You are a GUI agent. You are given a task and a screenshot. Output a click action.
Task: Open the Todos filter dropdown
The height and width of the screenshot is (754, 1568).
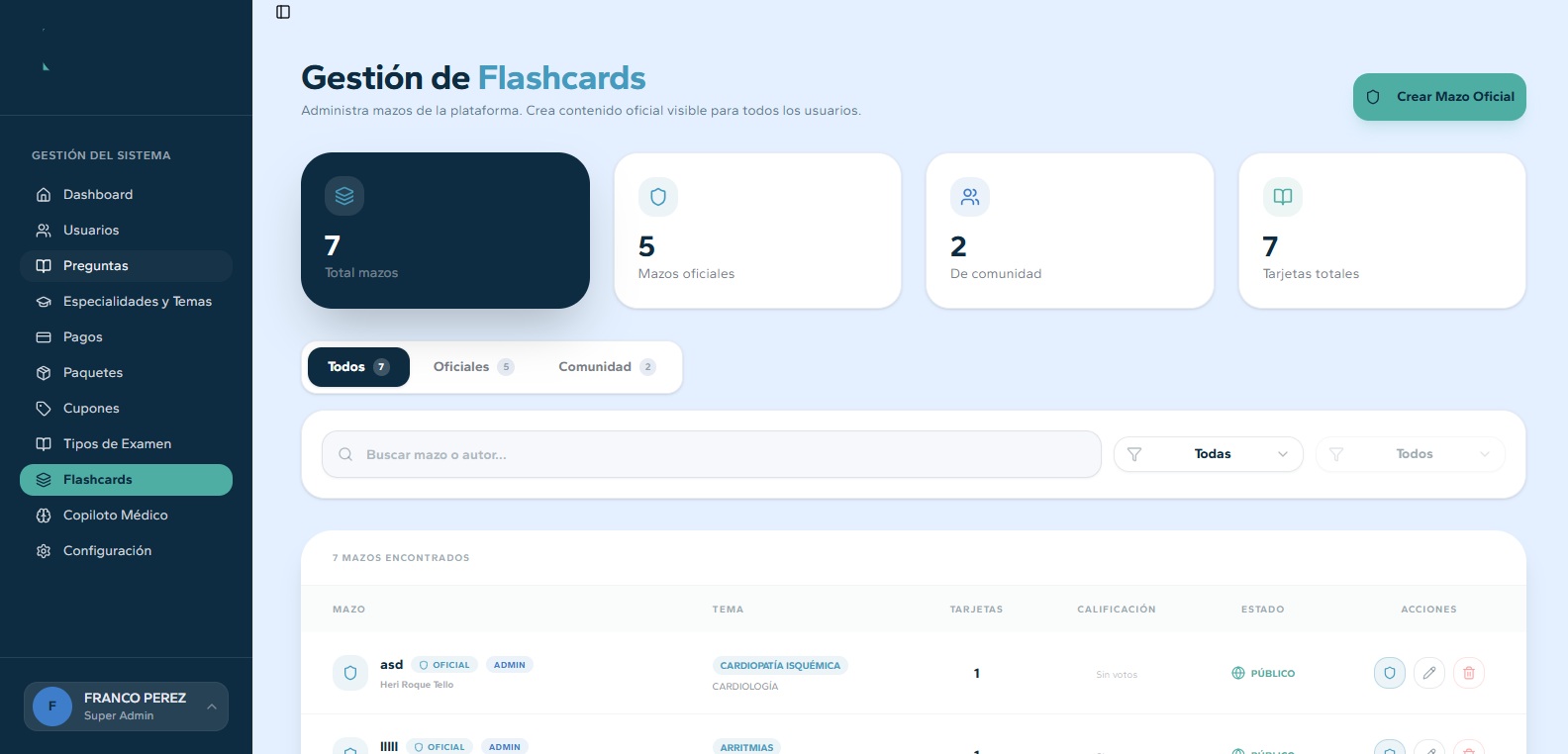(x=1411, y=454)
